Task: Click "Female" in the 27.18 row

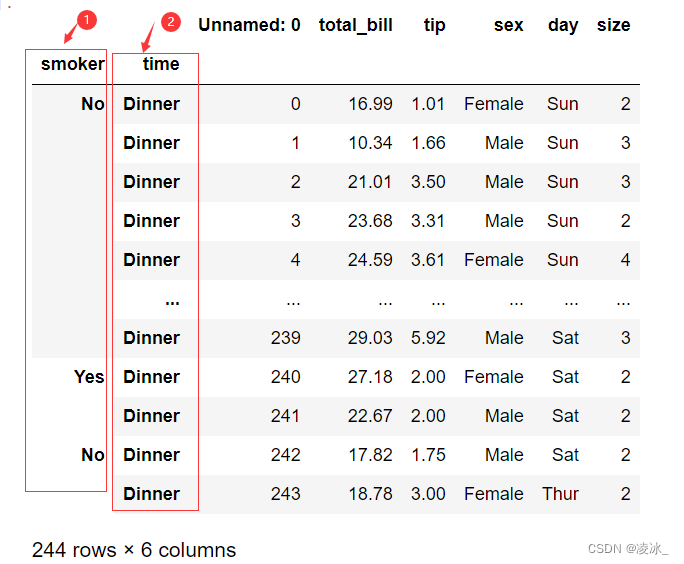Action: click(493, 376)
